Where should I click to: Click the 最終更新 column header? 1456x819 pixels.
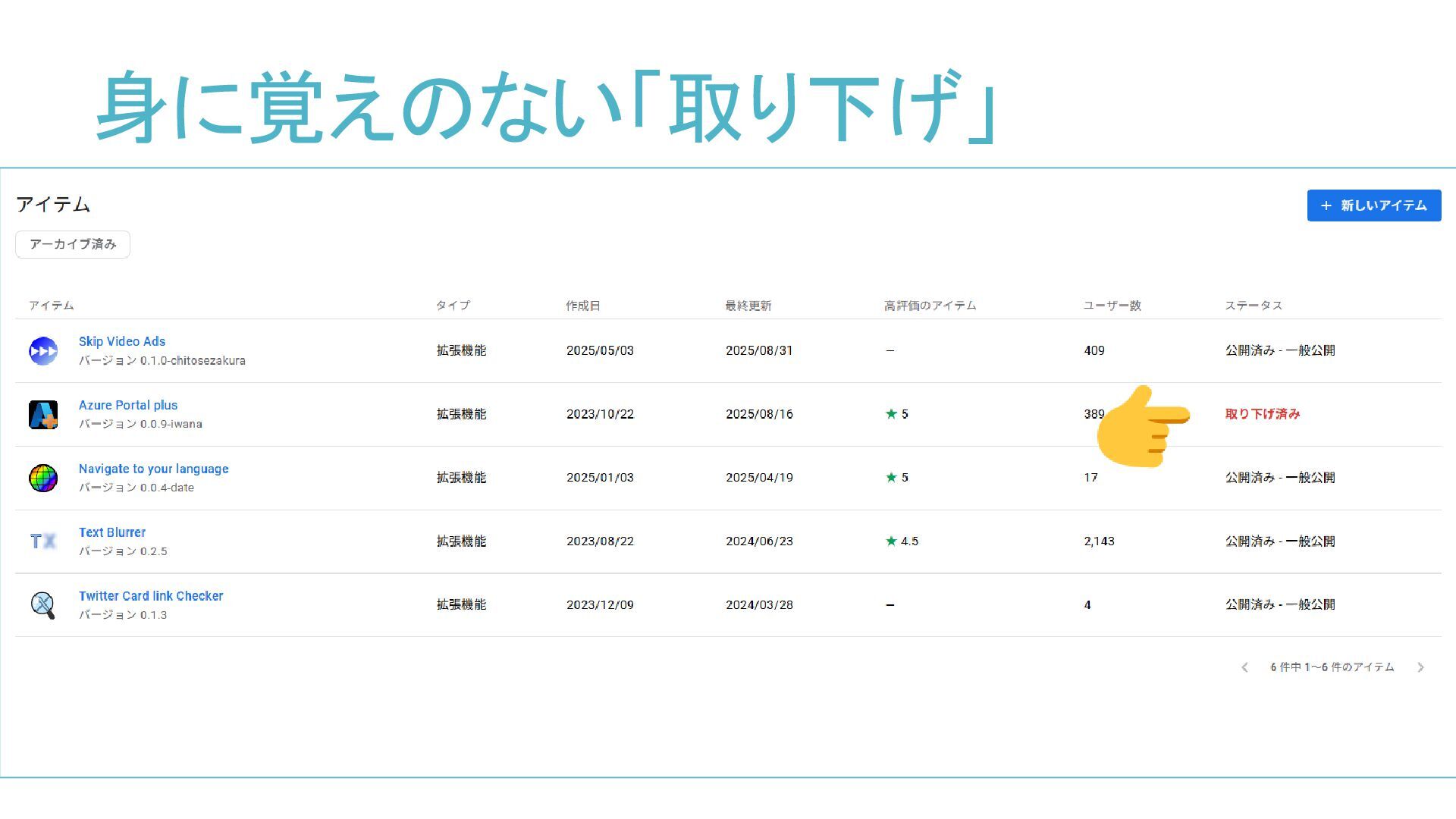coord(748,306)
